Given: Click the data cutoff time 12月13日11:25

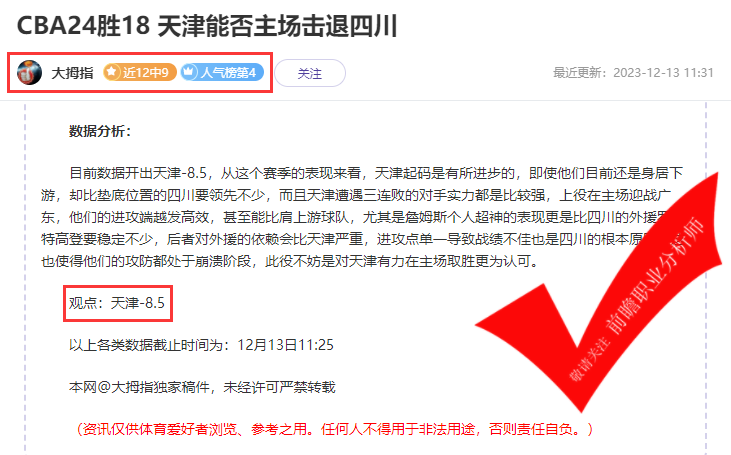Looking at the screenshot, I should click(x=285, y=345).
